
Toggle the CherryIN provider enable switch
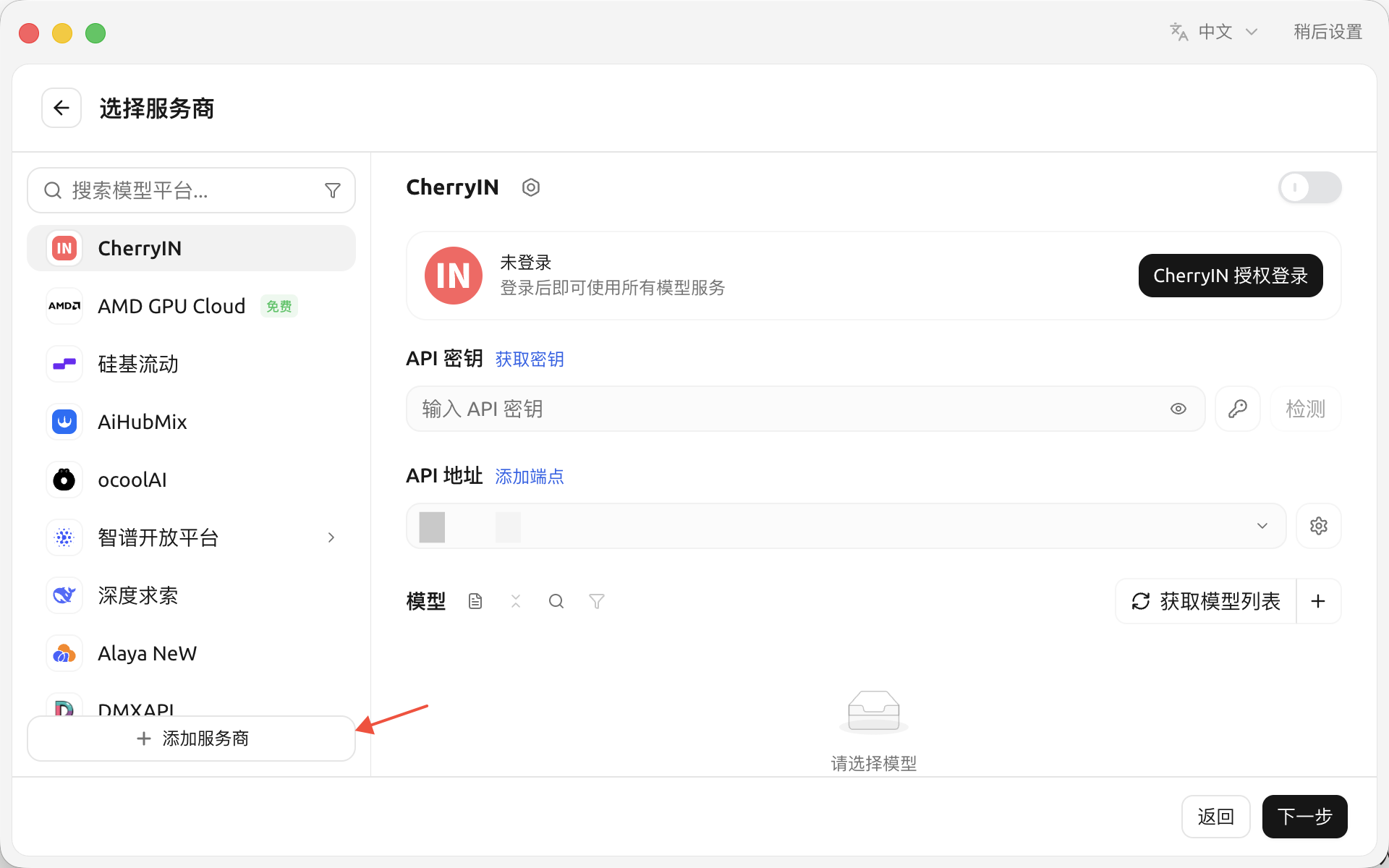(1310, 187)
